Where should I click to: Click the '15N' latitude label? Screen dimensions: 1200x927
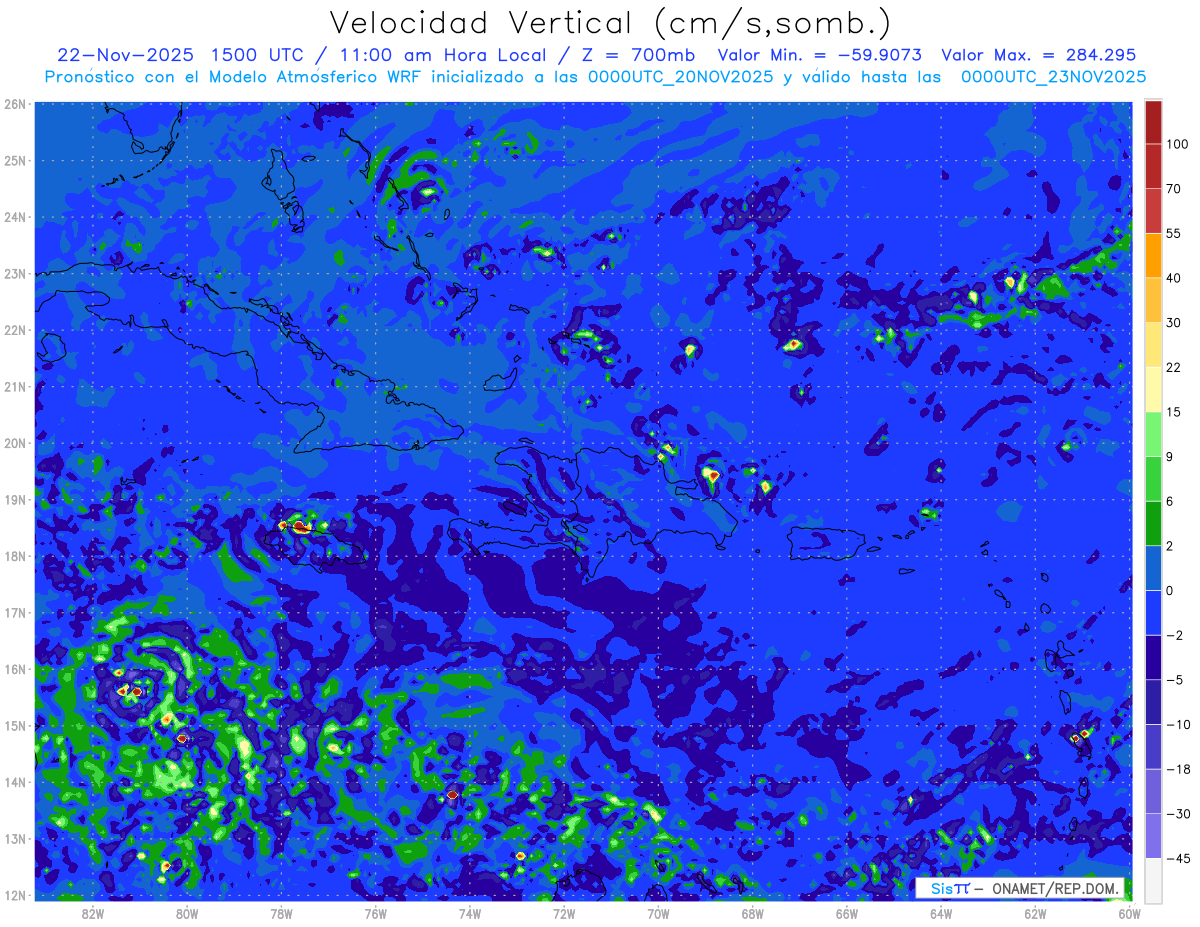15,725
